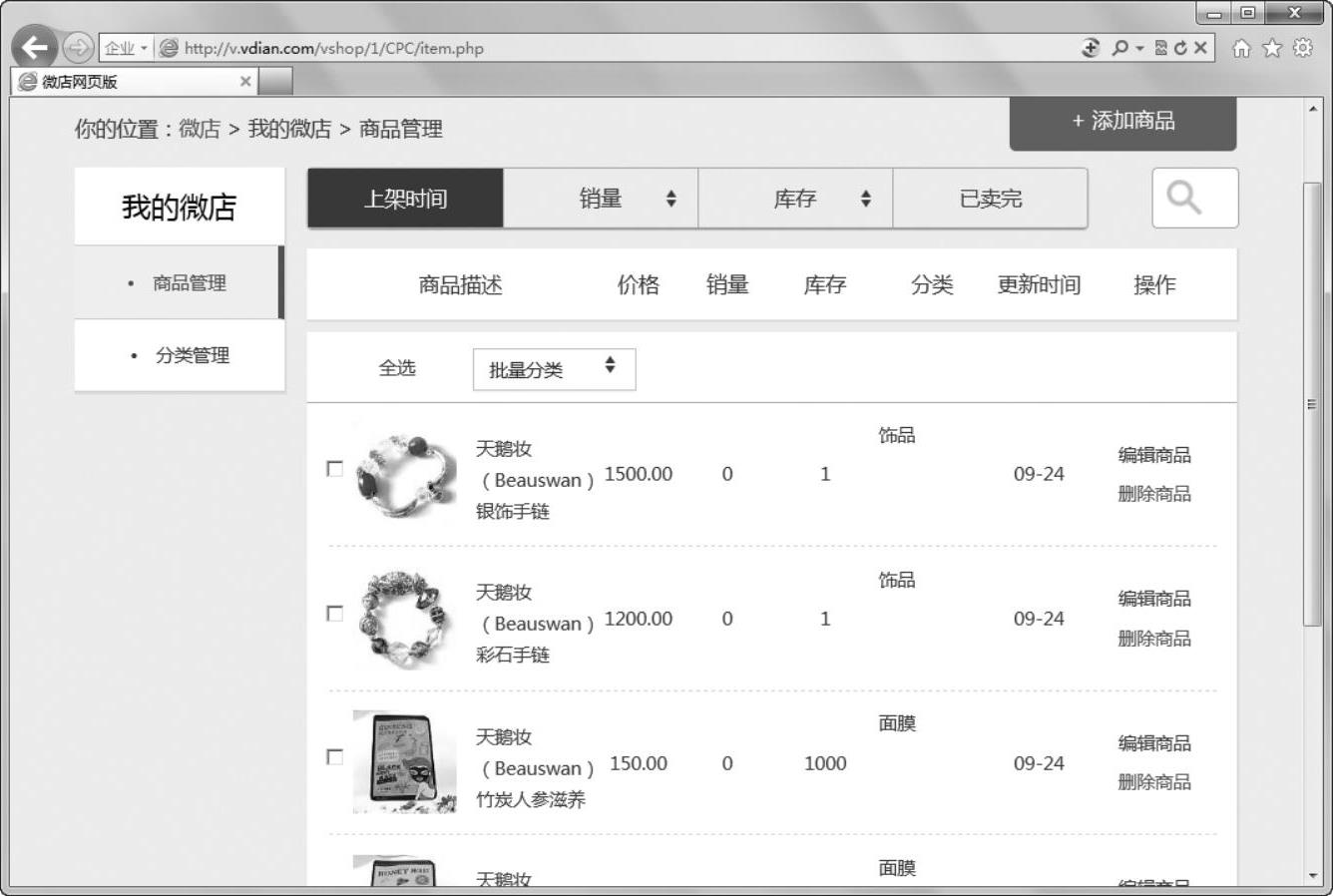Close the 微店网页版 tab

[x=245, y=82]
